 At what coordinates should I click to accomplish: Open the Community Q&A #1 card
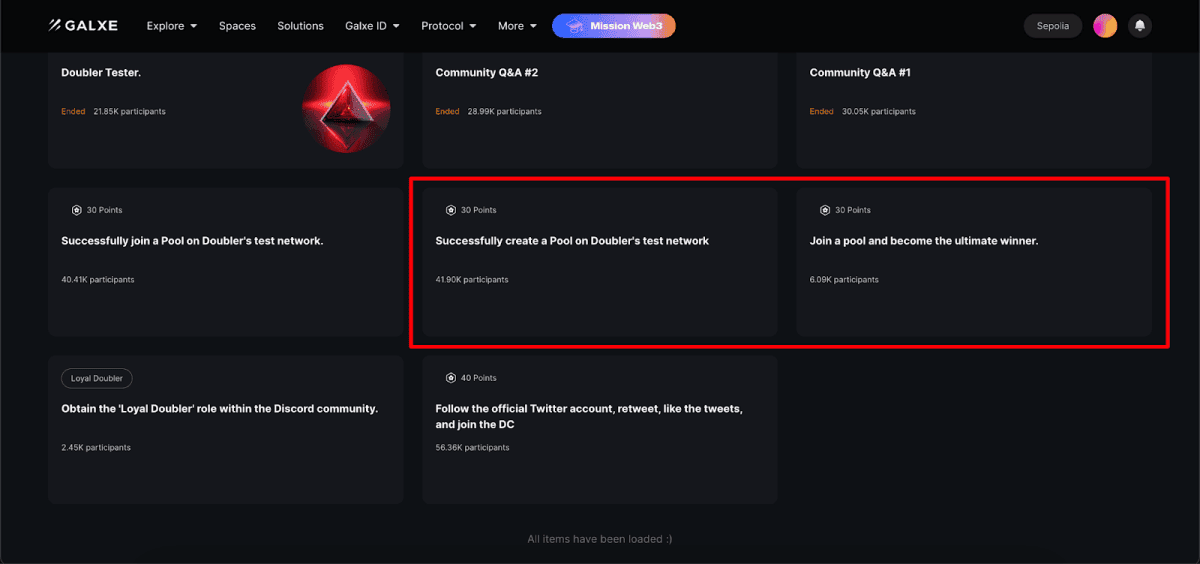(x=974, y=110)
